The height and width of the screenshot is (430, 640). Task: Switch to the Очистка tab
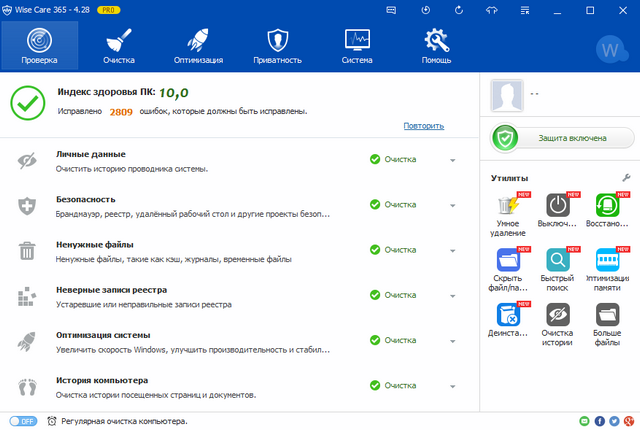(x=118, y=45)
